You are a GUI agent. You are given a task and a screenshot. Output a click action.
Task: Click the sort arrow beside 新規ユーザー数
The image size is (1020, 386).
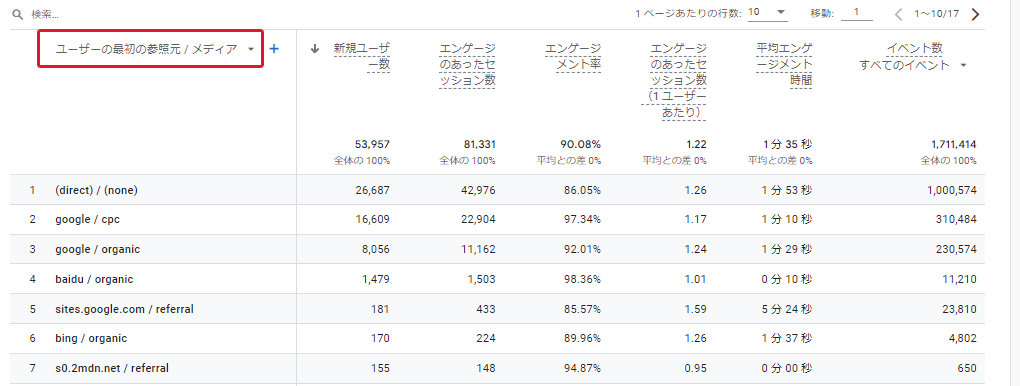click(316, 48)
